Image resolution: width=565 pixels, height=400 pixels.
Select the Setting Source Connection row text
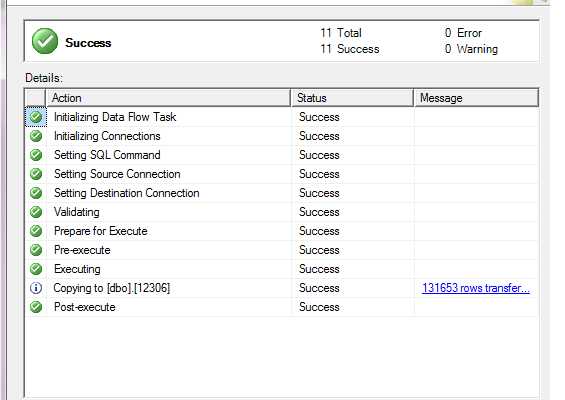pyautogui.click(x=117, y=174)
